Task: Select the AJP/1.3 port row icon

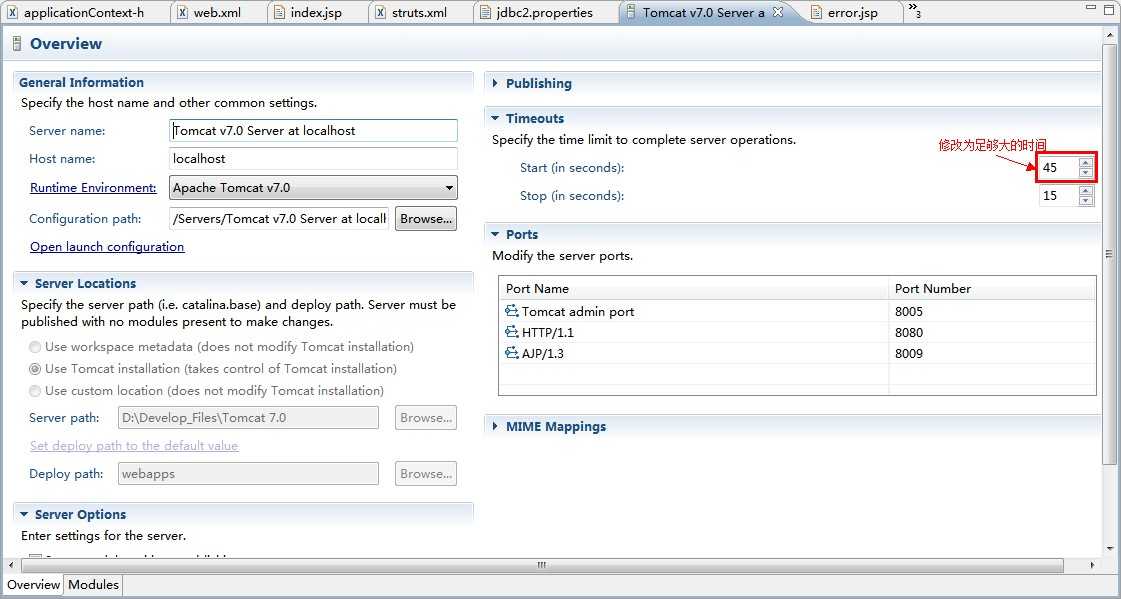Action: point(511,353)
